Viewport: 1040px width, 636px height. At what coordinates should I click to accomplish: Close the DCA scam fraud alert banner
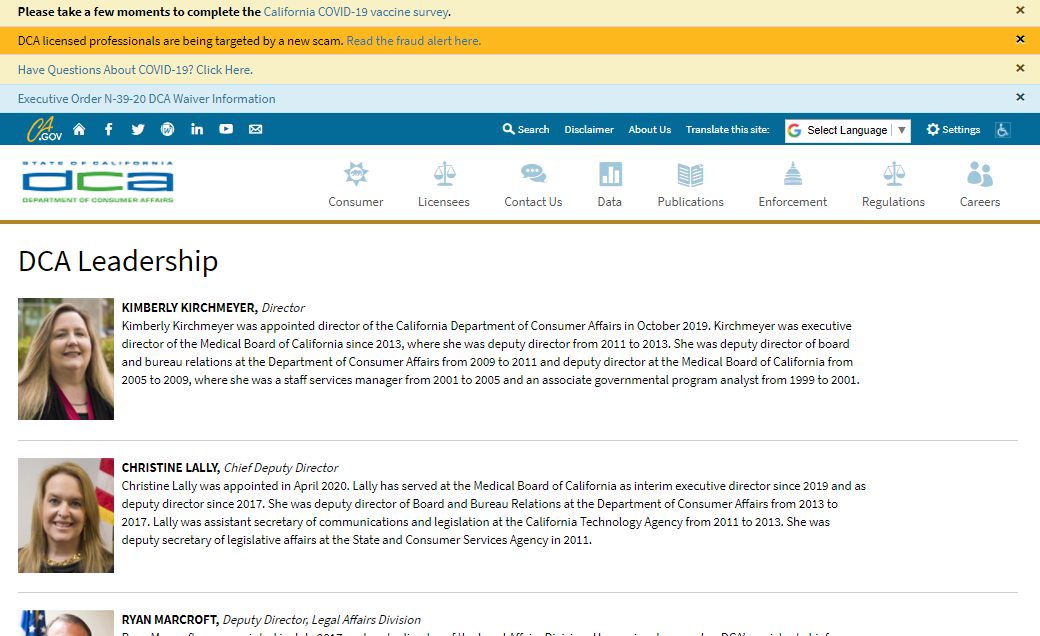coord(1020,40)
